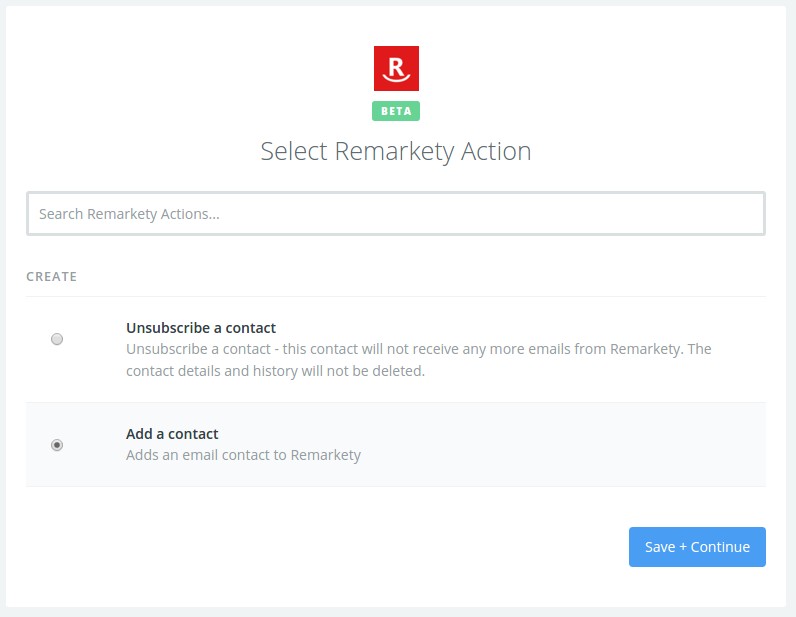
Task: Click the white R letter inside logo
Action: tap(396, 66)
